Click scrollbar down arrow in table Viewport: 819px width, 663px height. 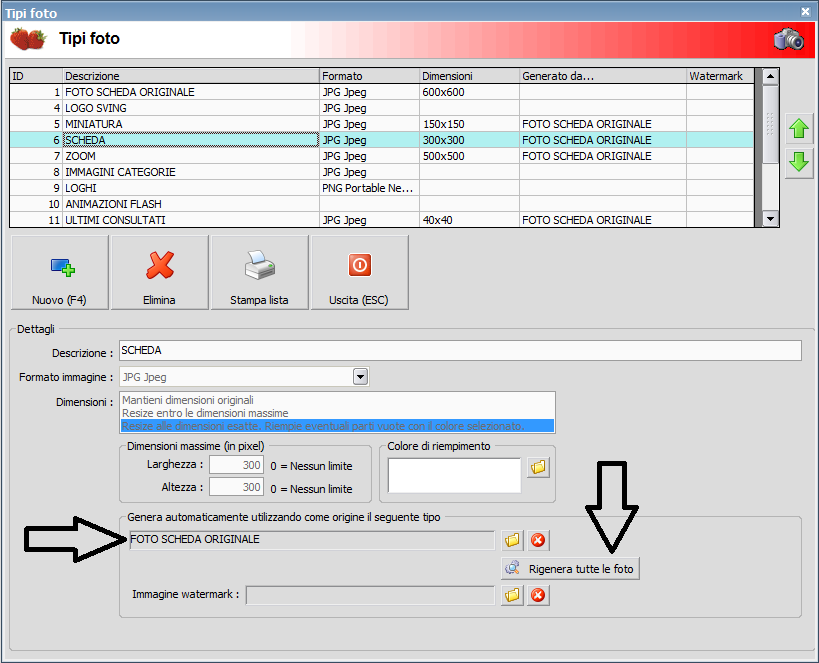pyautogui.click(x=770, y=219)
